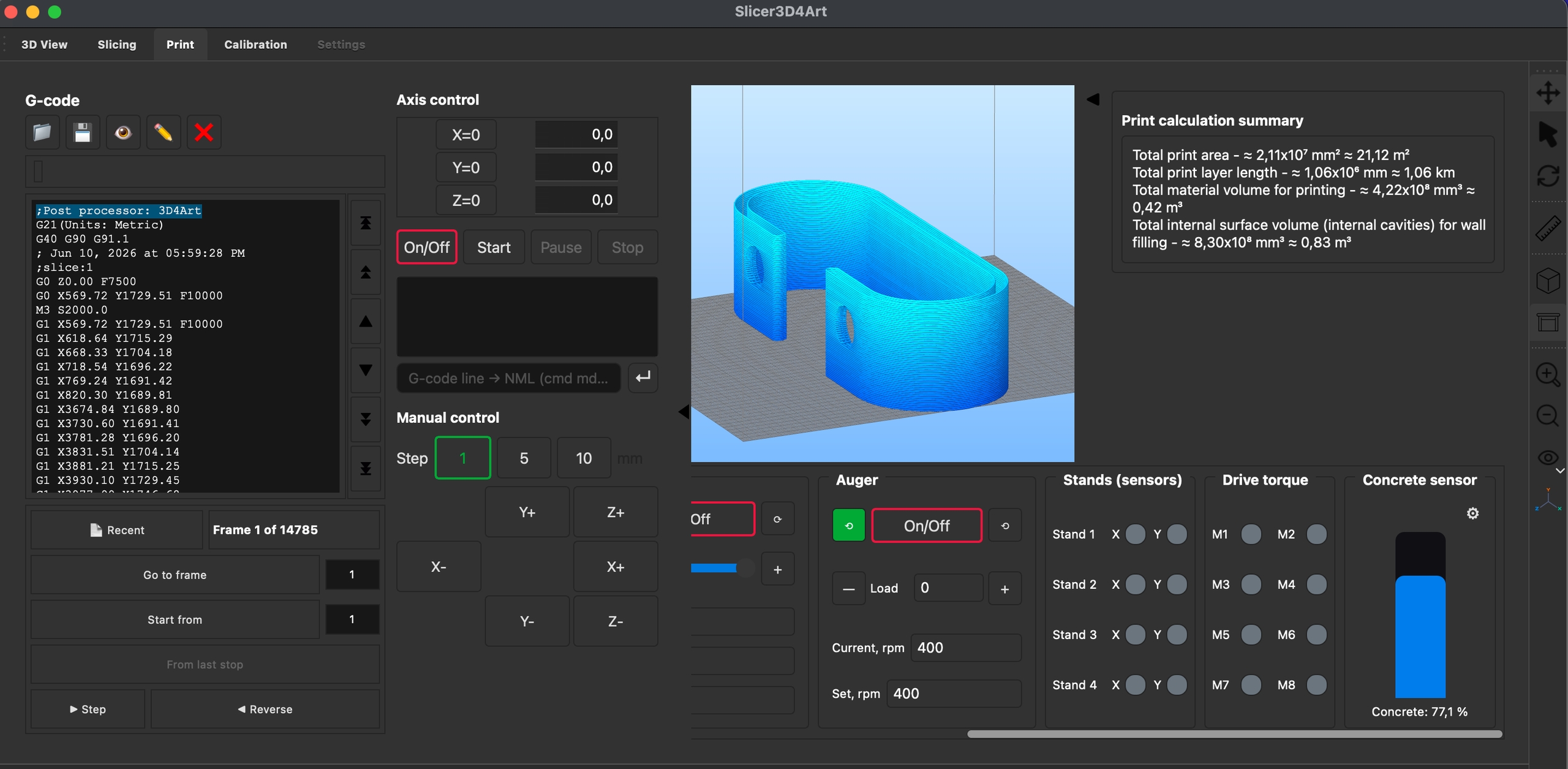This screenshot has height=769, width=1568.
Task: Select step size 1 mm
Action: coord(462,458)
